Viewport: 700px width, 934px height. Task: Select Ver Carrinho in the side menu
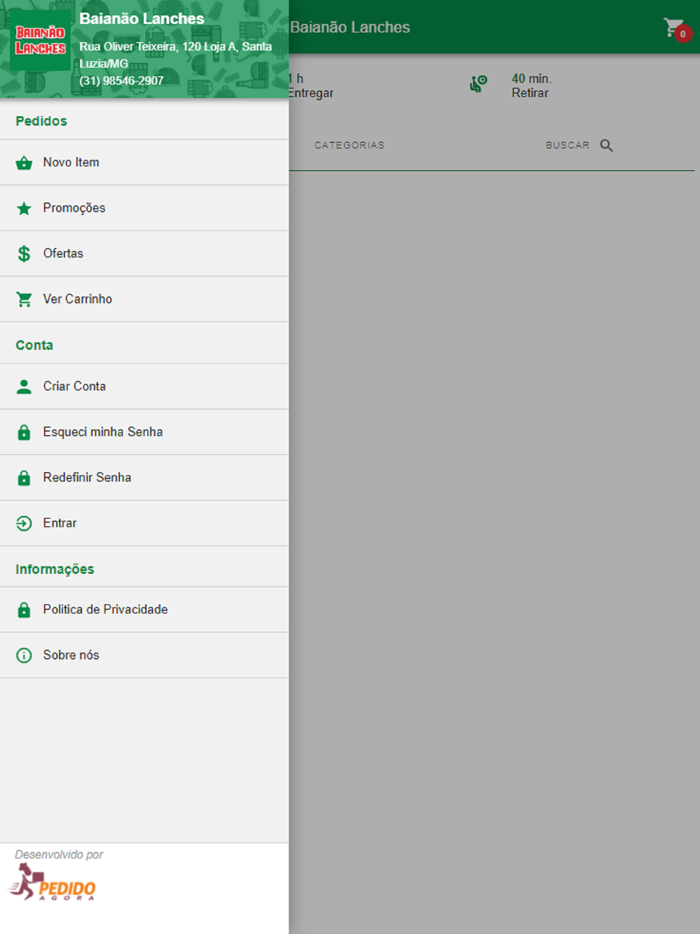[x=144, y=299]
